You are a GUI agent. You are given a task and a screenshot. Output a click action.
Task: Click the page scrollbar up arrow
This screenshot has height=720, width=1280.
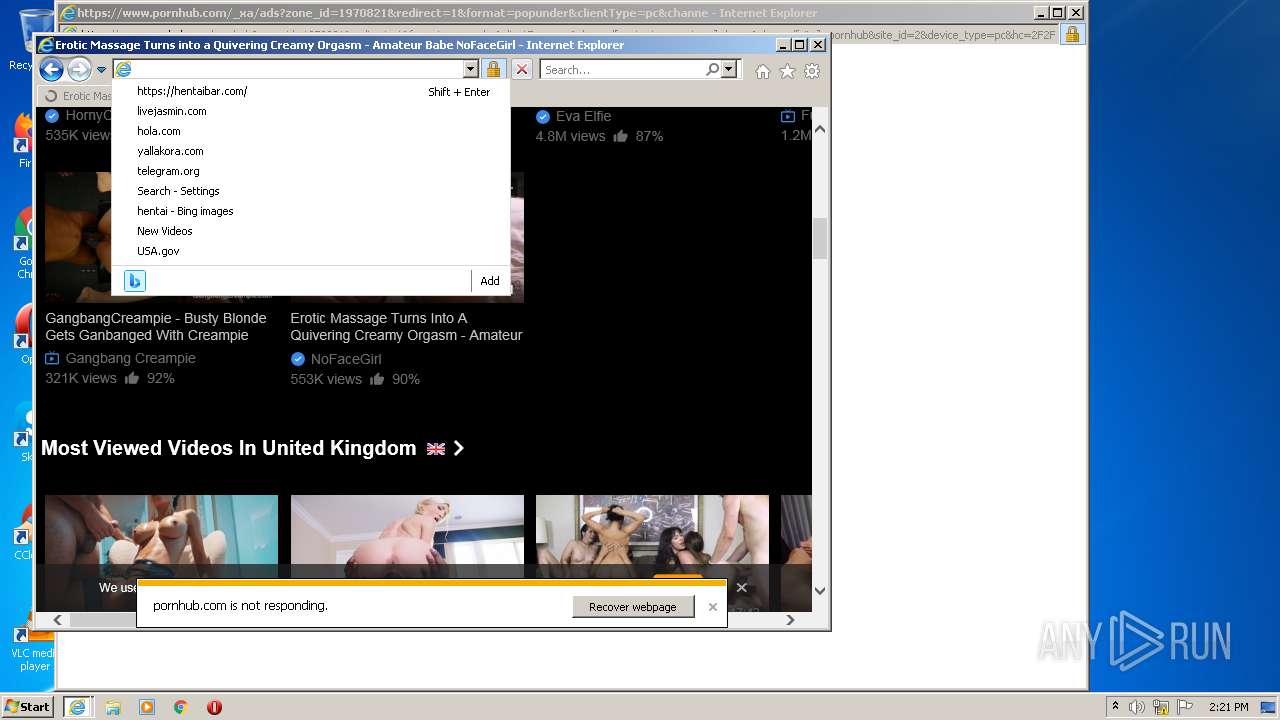coord(820,129)
